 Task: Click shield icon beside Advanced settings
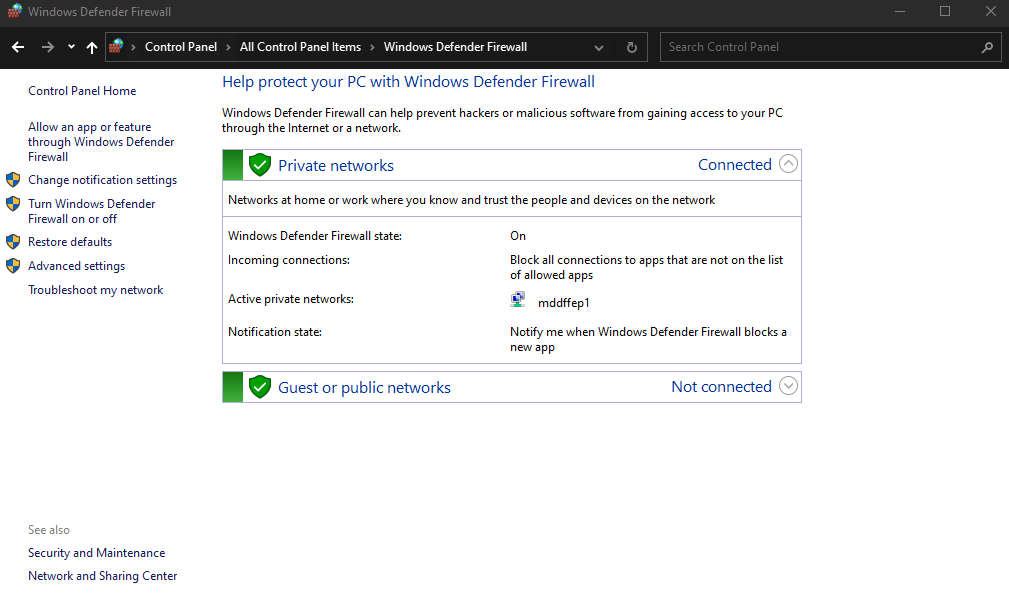pos(13,266)
